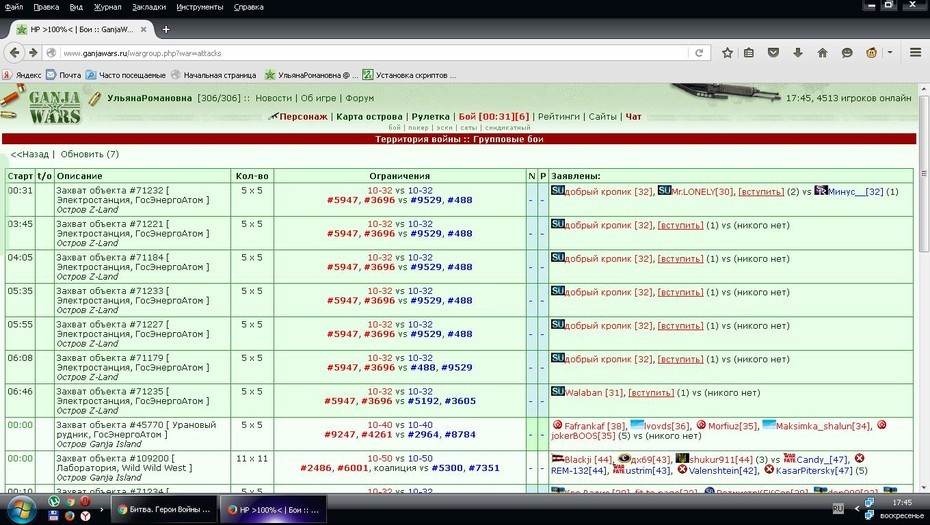Open player Mr.LONELY[30] profile
Viewport: 930px width, 525px height.
[x=702, y=192]
